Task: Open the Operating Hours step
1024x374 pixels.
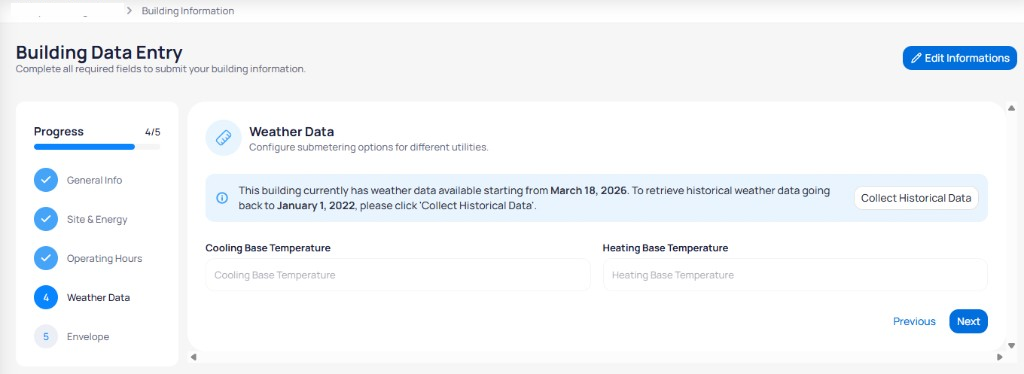Action: 104,258
